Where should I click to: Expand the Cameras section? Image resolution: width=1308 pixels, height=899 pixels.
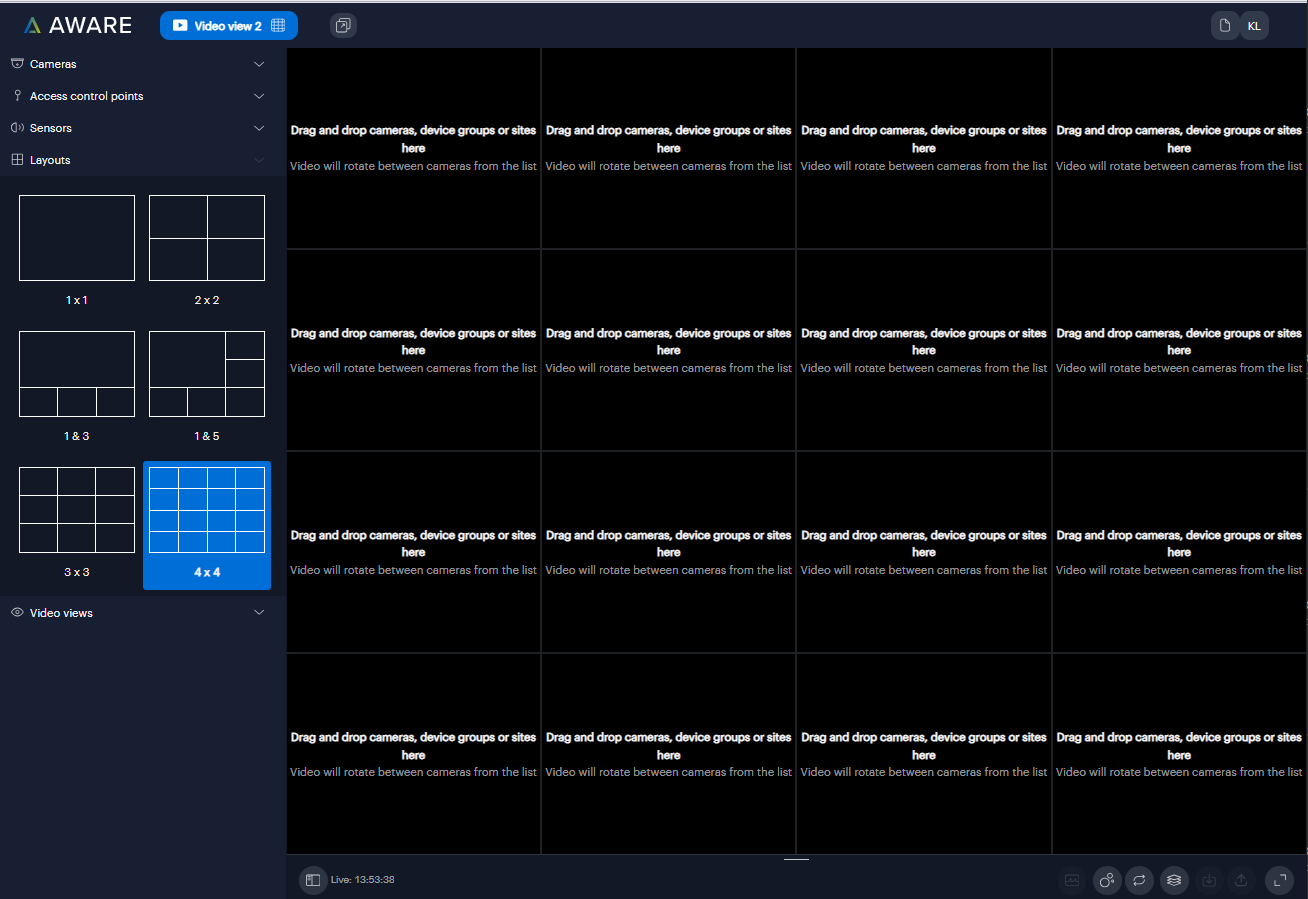click(139, 63)
